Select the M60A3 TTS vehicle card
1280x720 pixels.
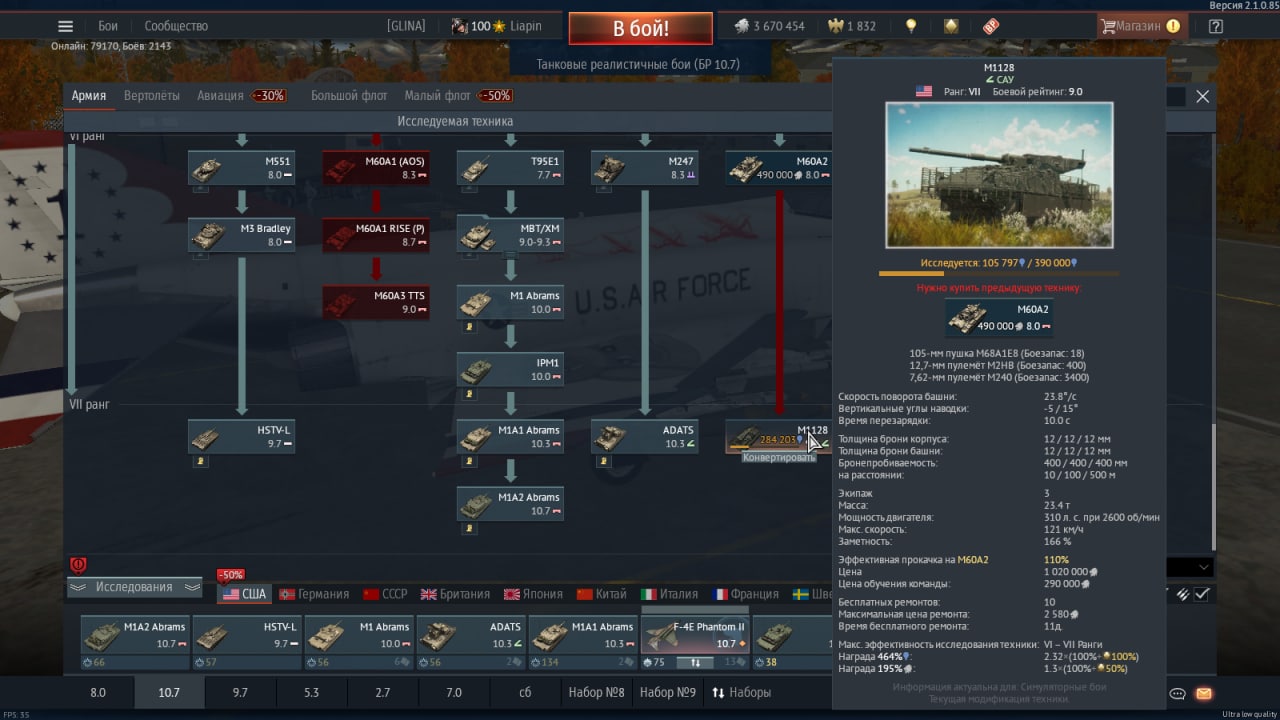point(376,302)
